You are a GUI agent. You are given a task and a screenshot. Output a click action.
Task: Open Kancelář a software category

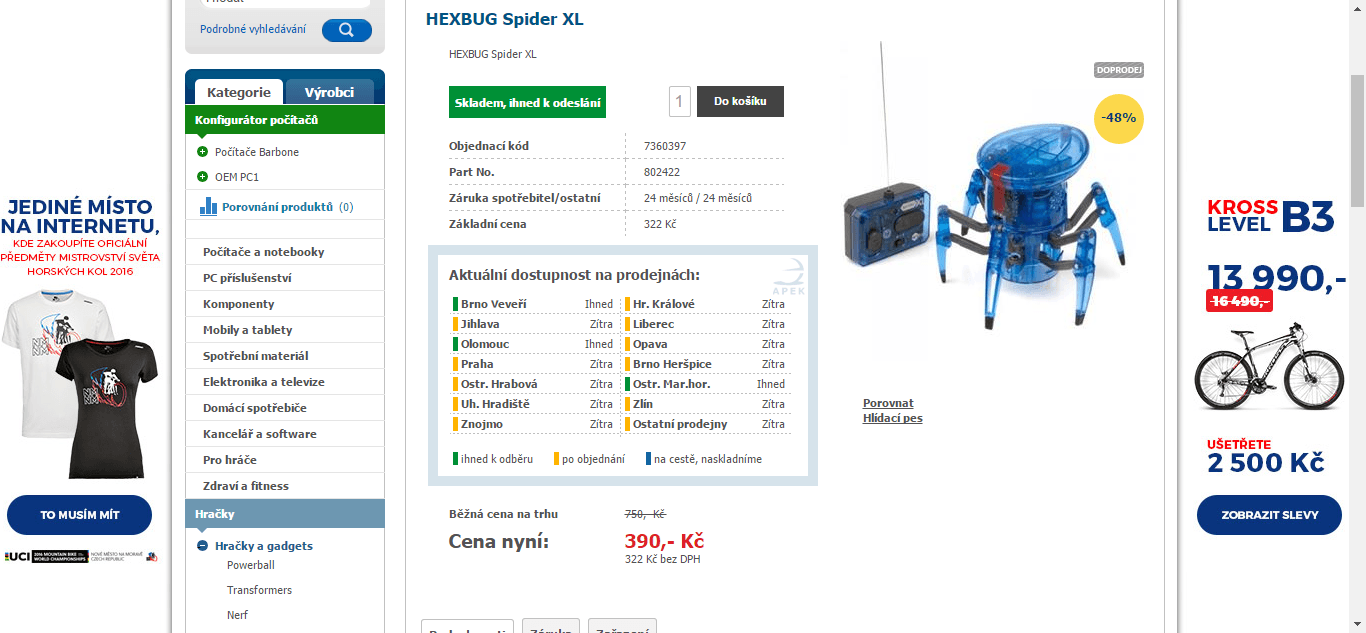(285, 434)
